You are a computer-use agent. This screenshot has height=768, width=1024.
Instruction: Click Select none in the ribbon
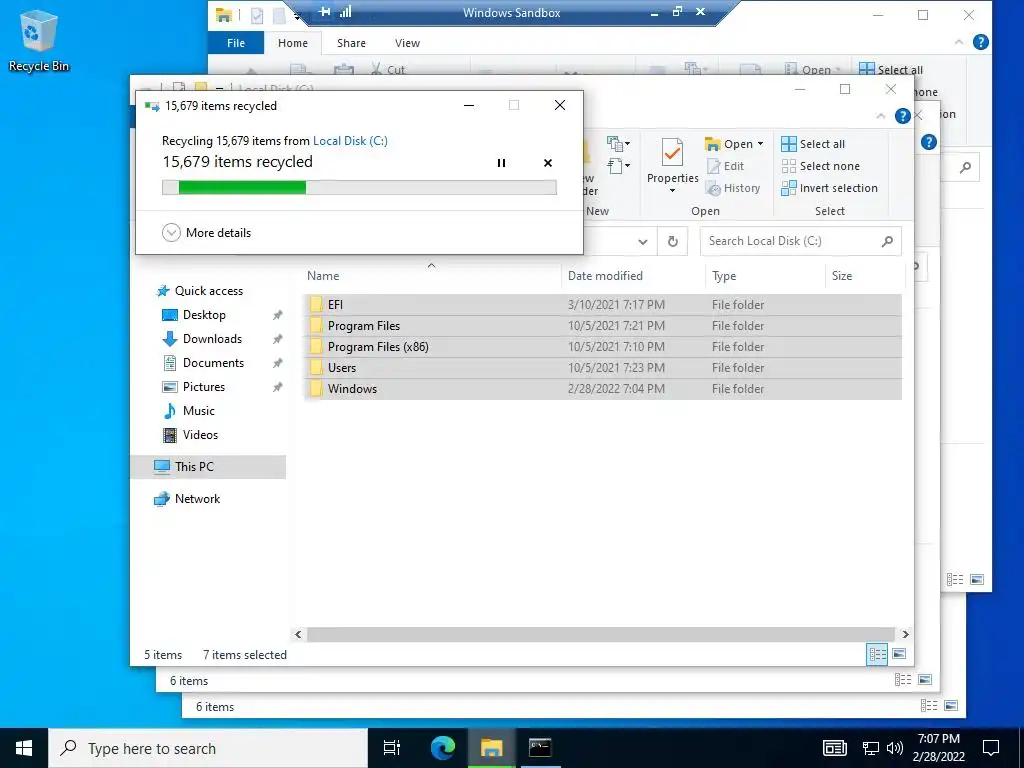(x=821, y=166)
